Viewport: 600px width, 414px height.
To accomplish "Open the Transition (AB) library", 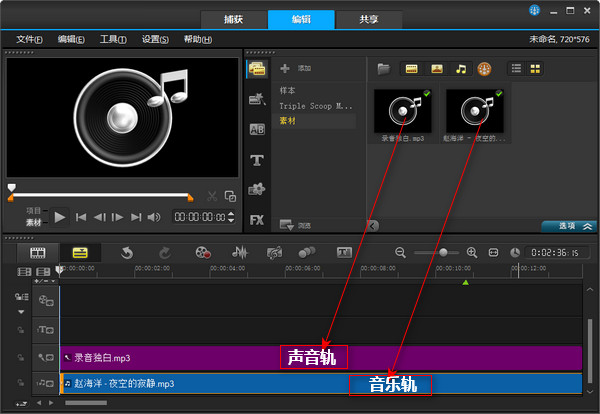I will (x=257, y=129).
